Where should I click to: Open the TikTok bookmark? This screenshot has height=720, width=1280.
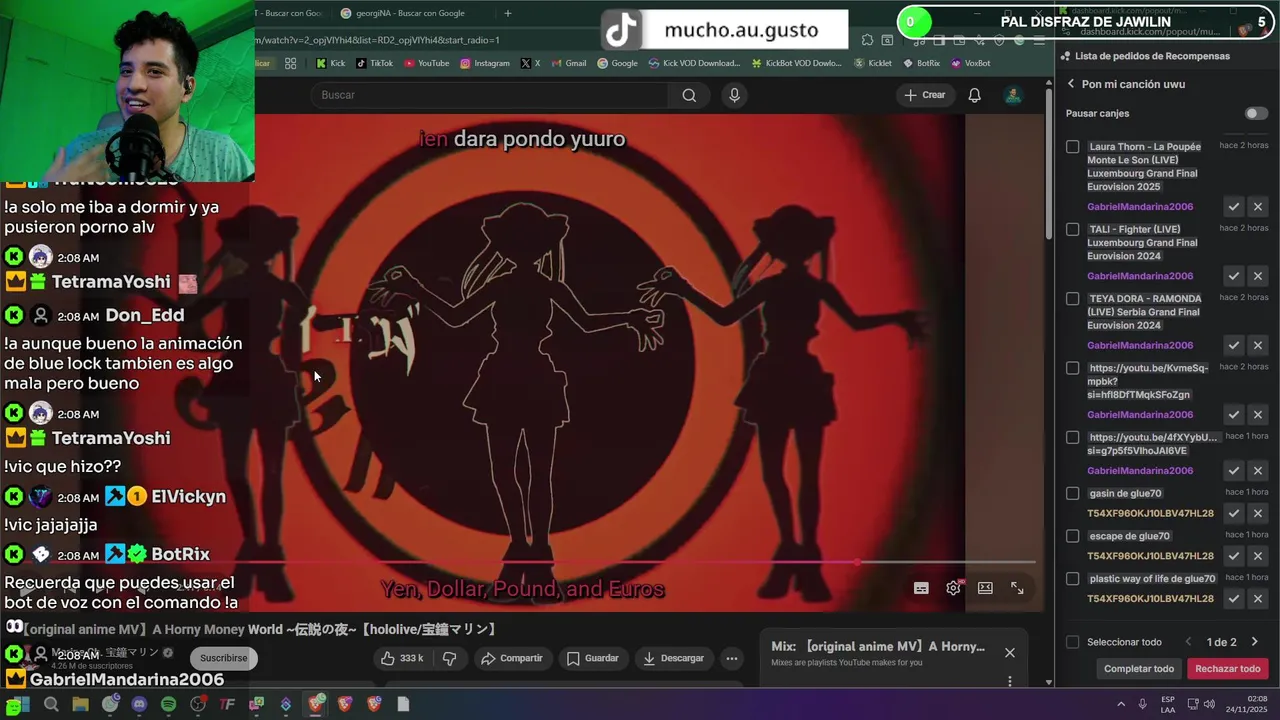[x=374, y=63]
